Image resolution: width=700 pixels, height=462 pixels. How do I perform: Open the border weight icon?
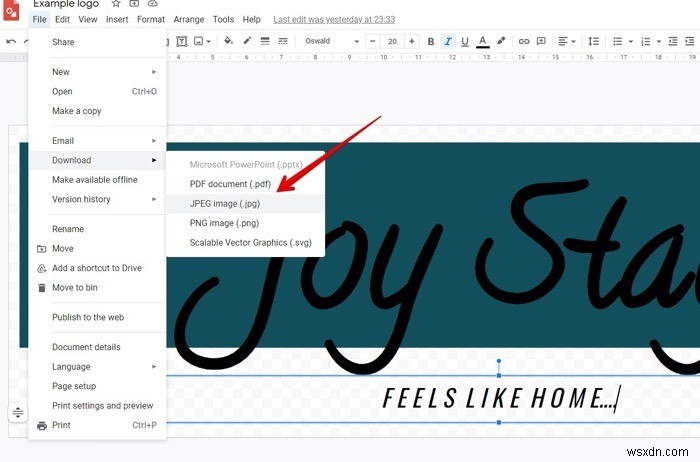(x=265, y=41)
